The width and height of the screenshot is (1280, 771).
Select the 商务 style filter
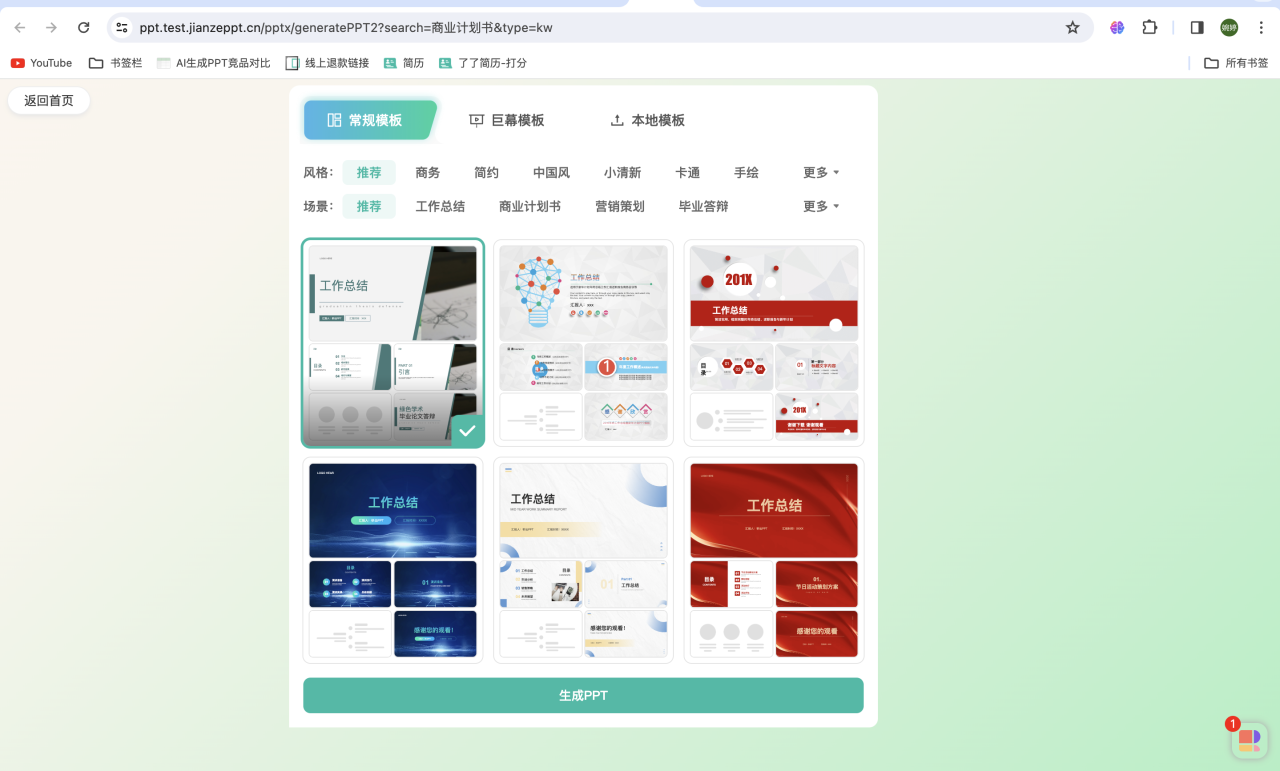[428, 173]
